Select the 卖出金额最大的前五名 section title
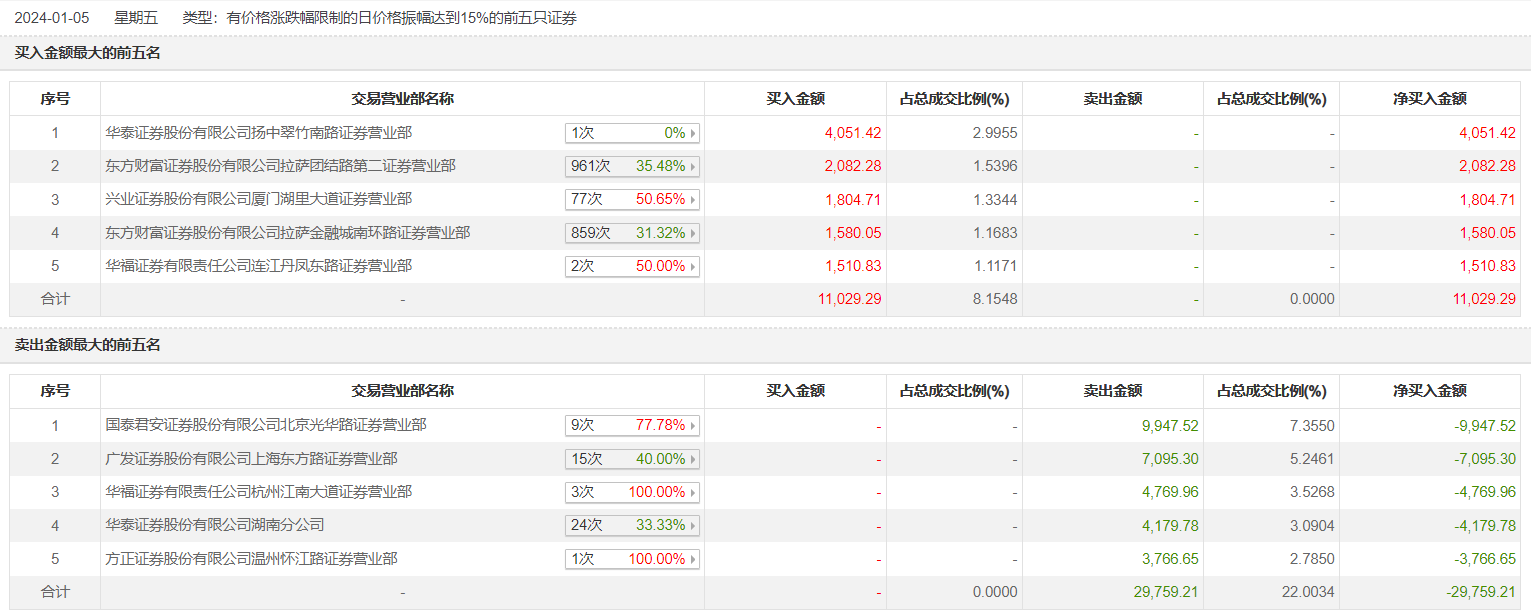The width and height of the screenshot is (1531, 615). (87, 345)
